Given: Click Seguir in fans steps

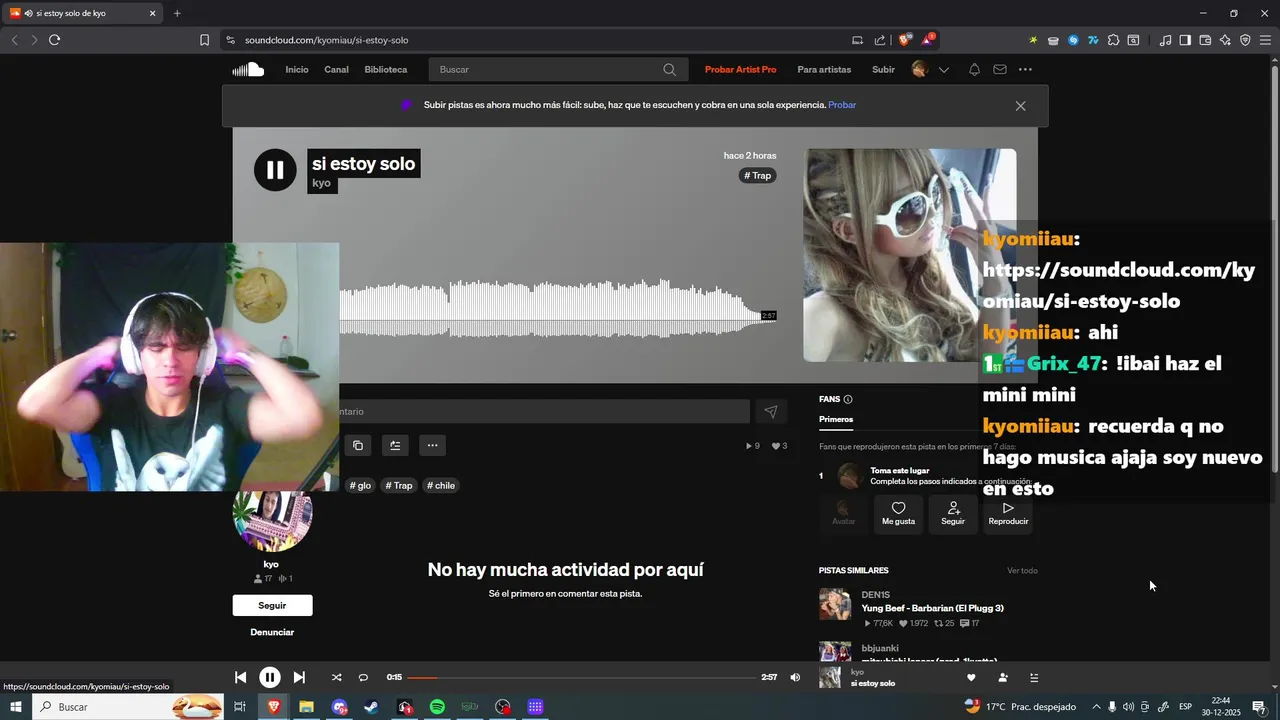Looking at the screenshot, I should (x=953, y=514).
